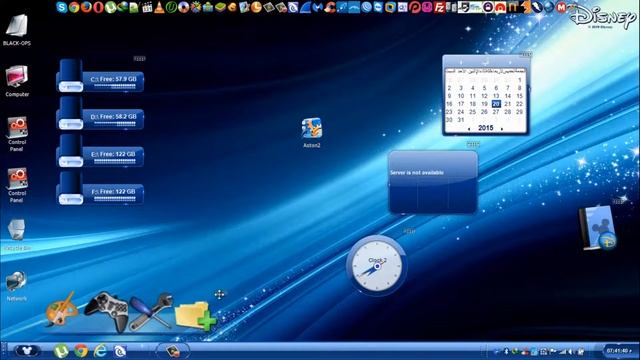Open Skype from the top dock
Viewport: 640px width, 360px height.
tap(62, 7)
